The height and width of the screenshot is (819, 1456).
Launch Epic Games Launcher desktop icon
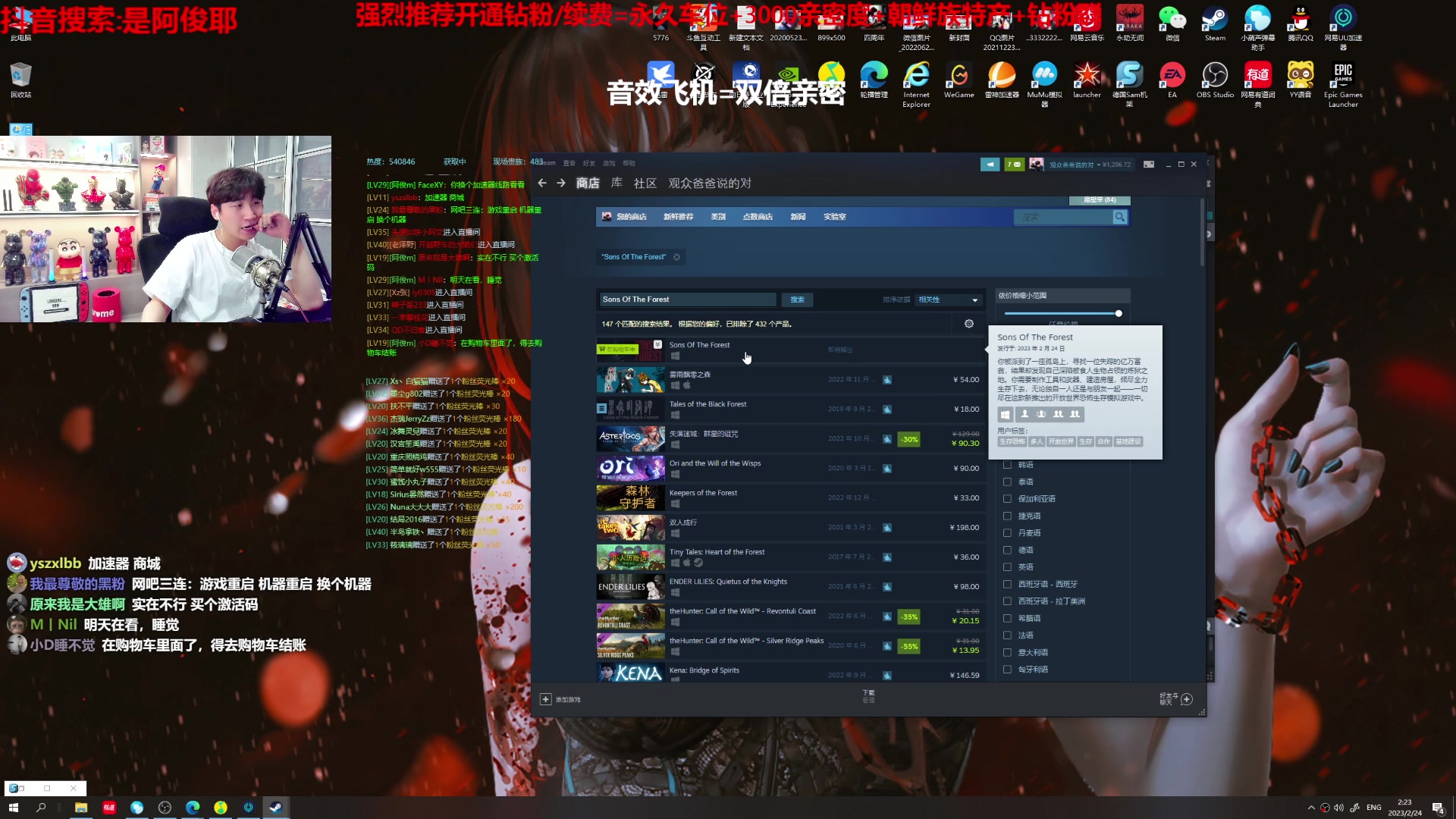[x=1343, y=84]
